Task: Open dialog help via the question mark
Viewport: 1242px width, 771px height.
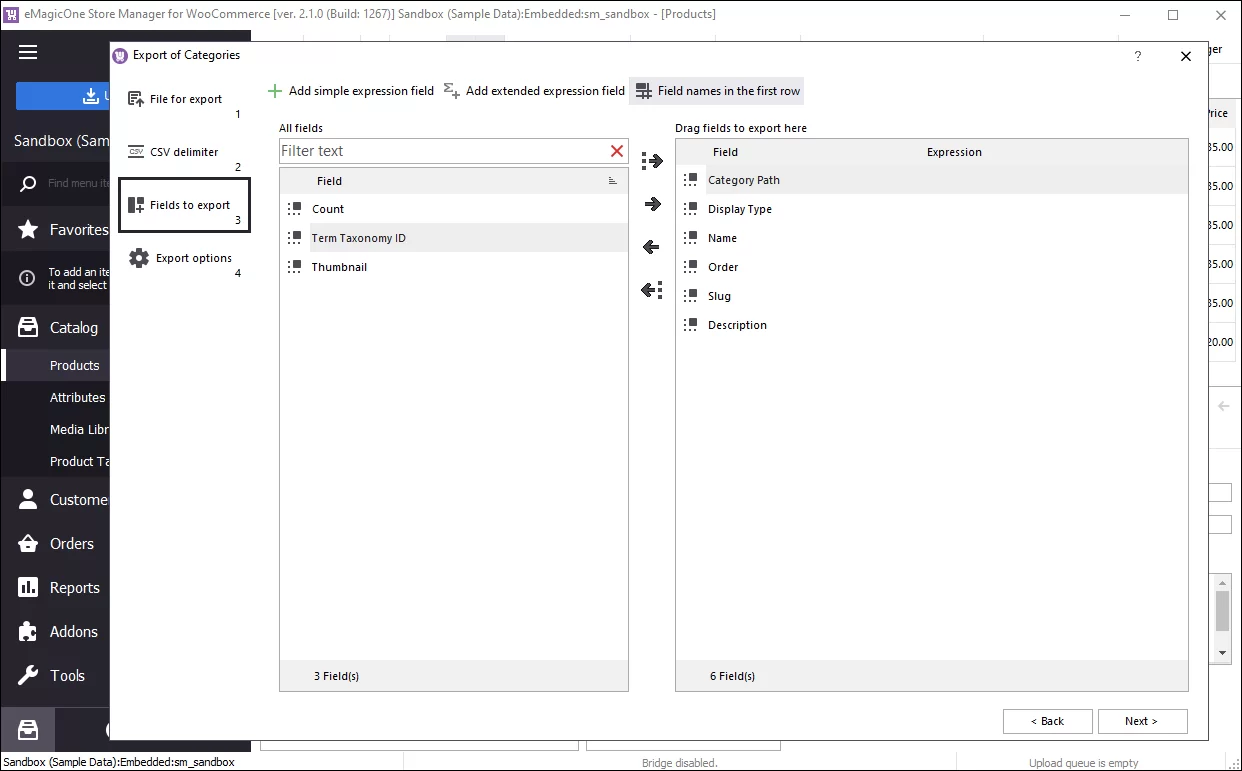Action: (1137, 57)
